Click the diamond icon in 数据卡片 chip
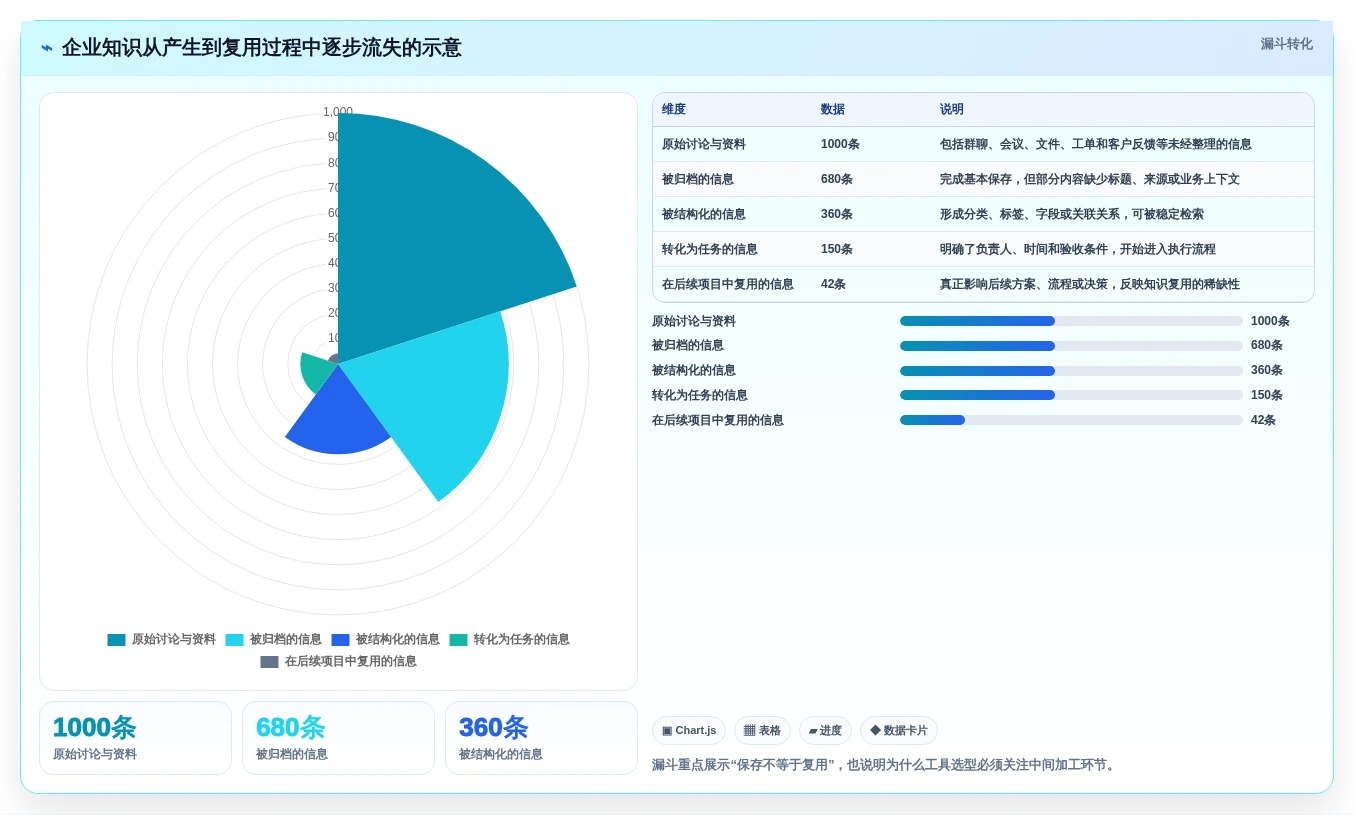1354x815 pixels. [875, 731]
